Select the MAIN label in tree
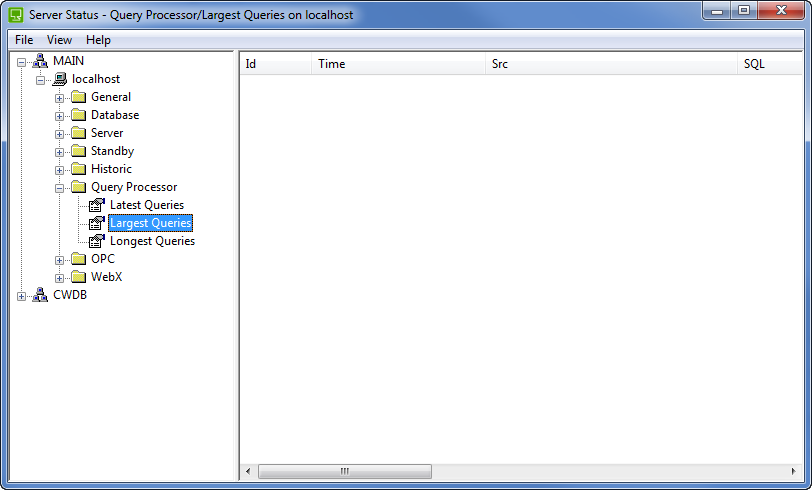Viewport: 812px width, 490px height. [68, 61]
